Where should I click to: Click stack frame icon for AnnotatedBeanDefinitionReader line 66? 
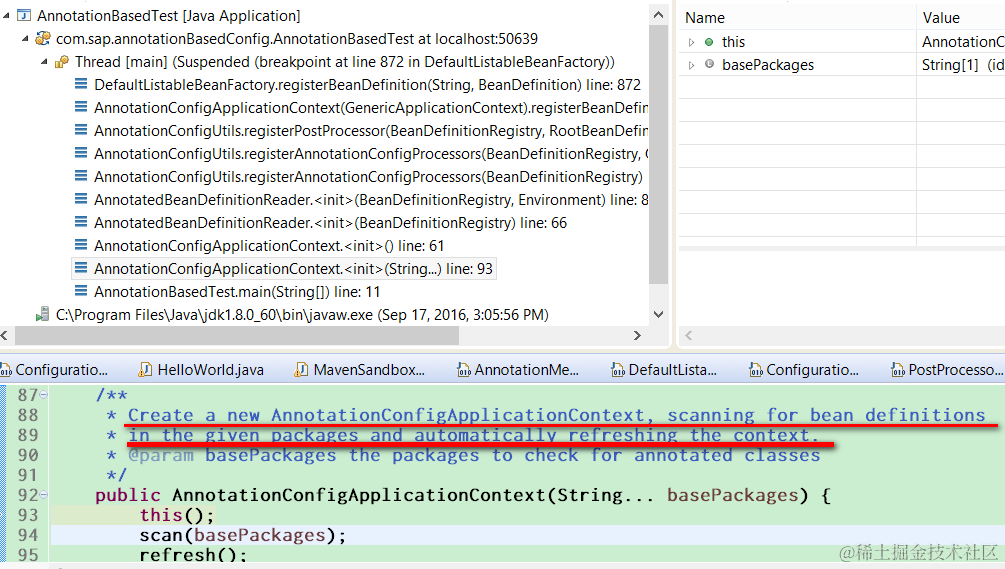click(x=81, y=222)
